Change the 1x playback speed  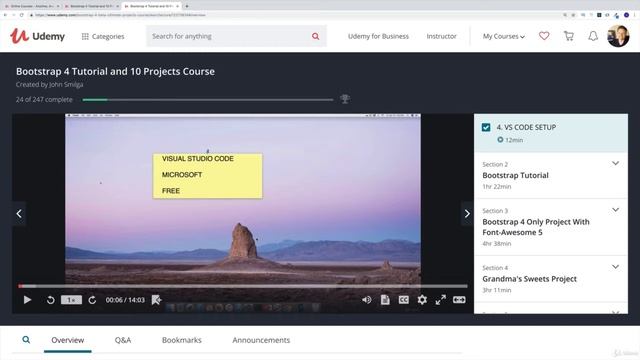71,300
